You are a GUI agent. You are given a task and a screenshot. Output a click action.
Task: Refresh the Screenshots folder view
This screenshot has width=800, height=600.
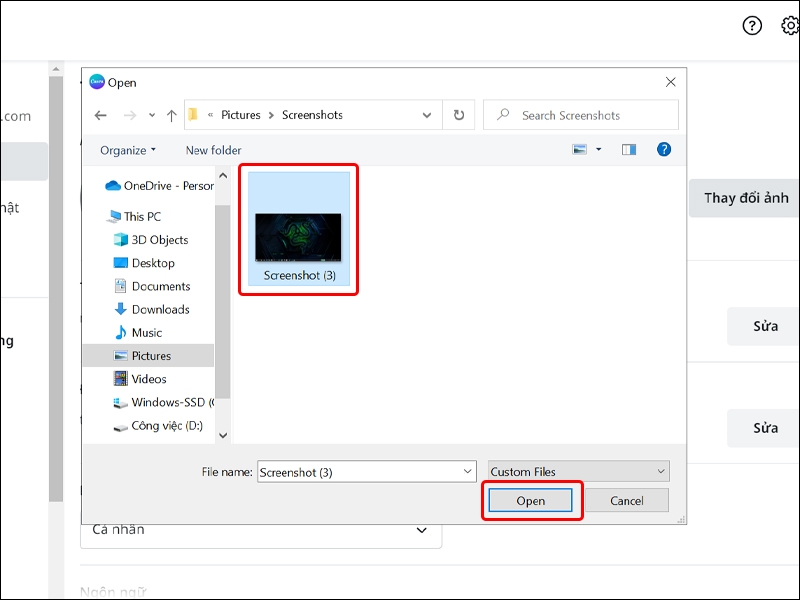click(x=459, y=115)
